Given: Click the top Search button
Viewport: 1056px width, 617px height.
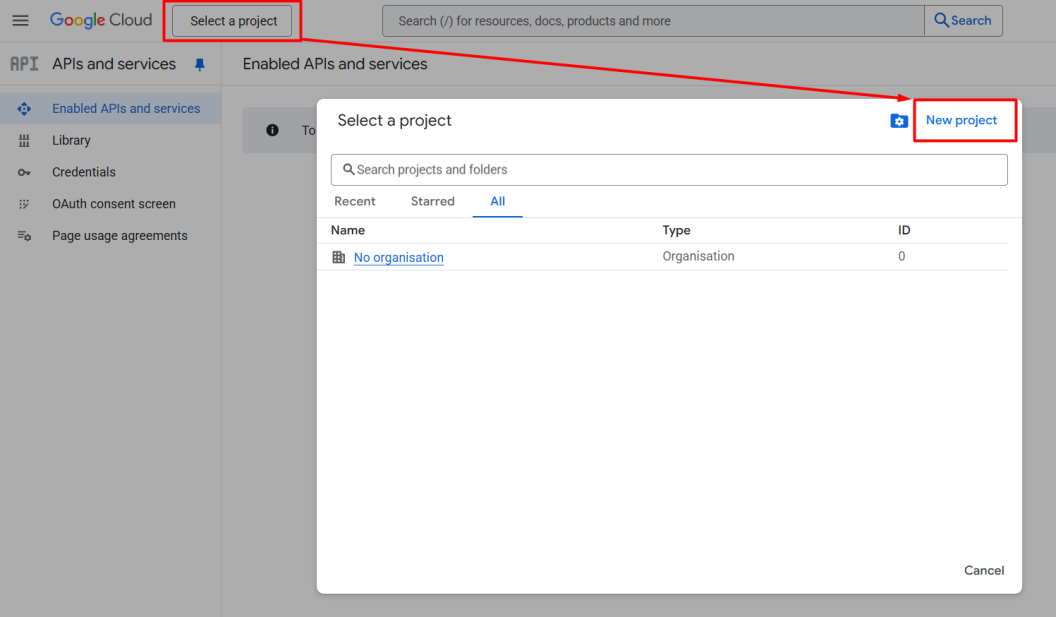Looking at the screenshot, I should pyautogui.click(x=963, y=21).
